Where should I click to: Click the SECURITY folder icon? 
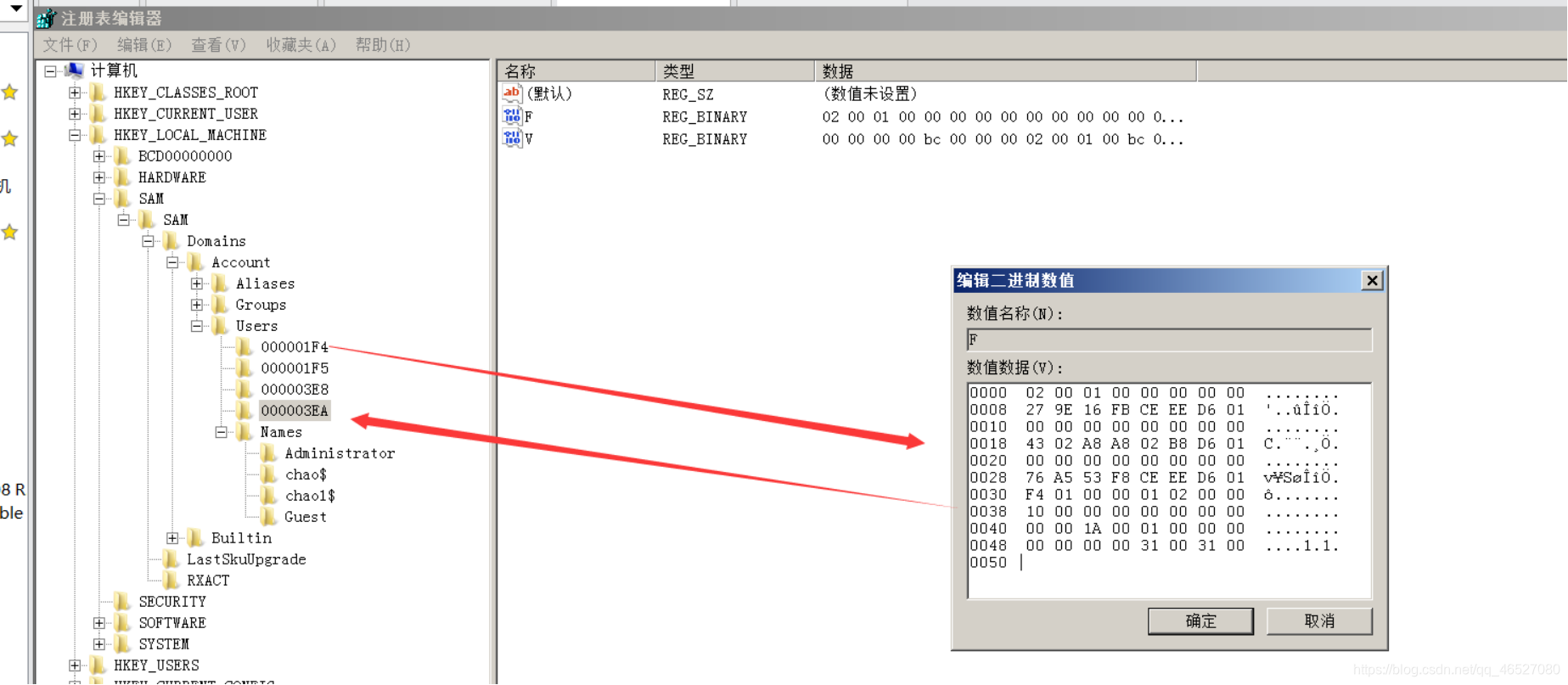122,601
